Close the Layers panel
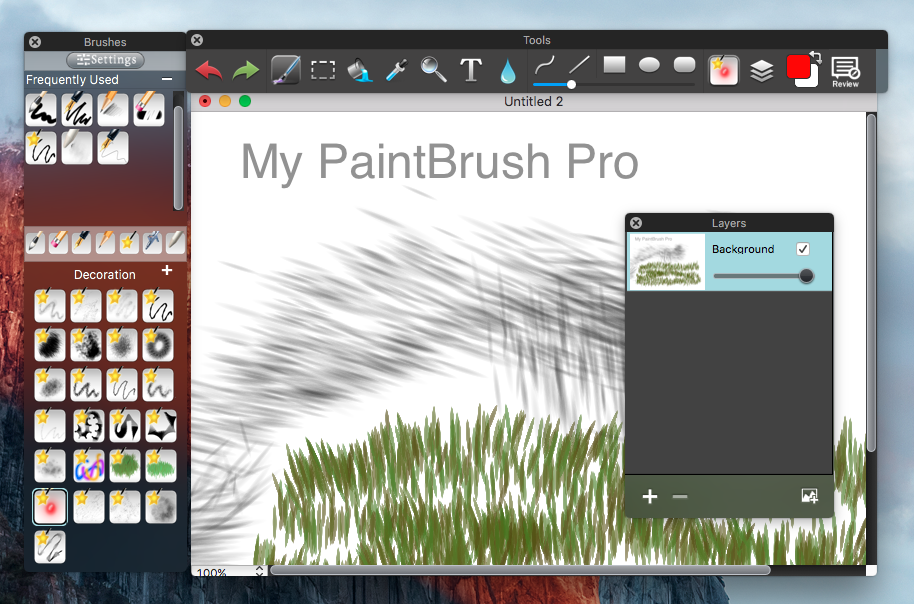 tap(636, 223)
